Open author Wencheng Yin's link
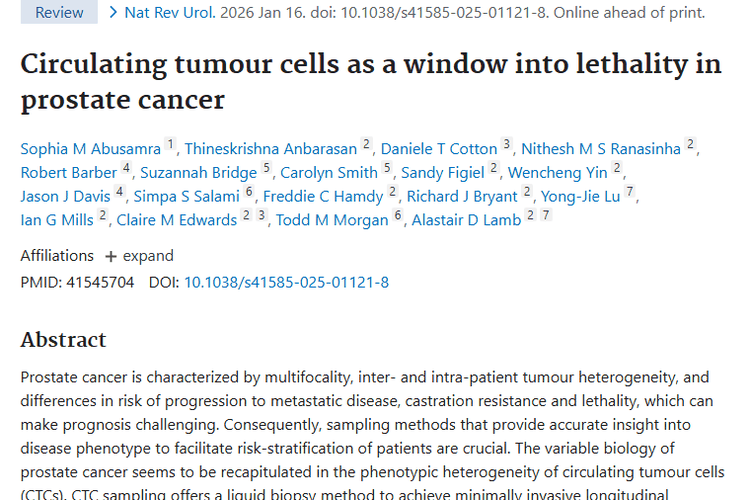 pyautogui.click(x=557, y=173)
